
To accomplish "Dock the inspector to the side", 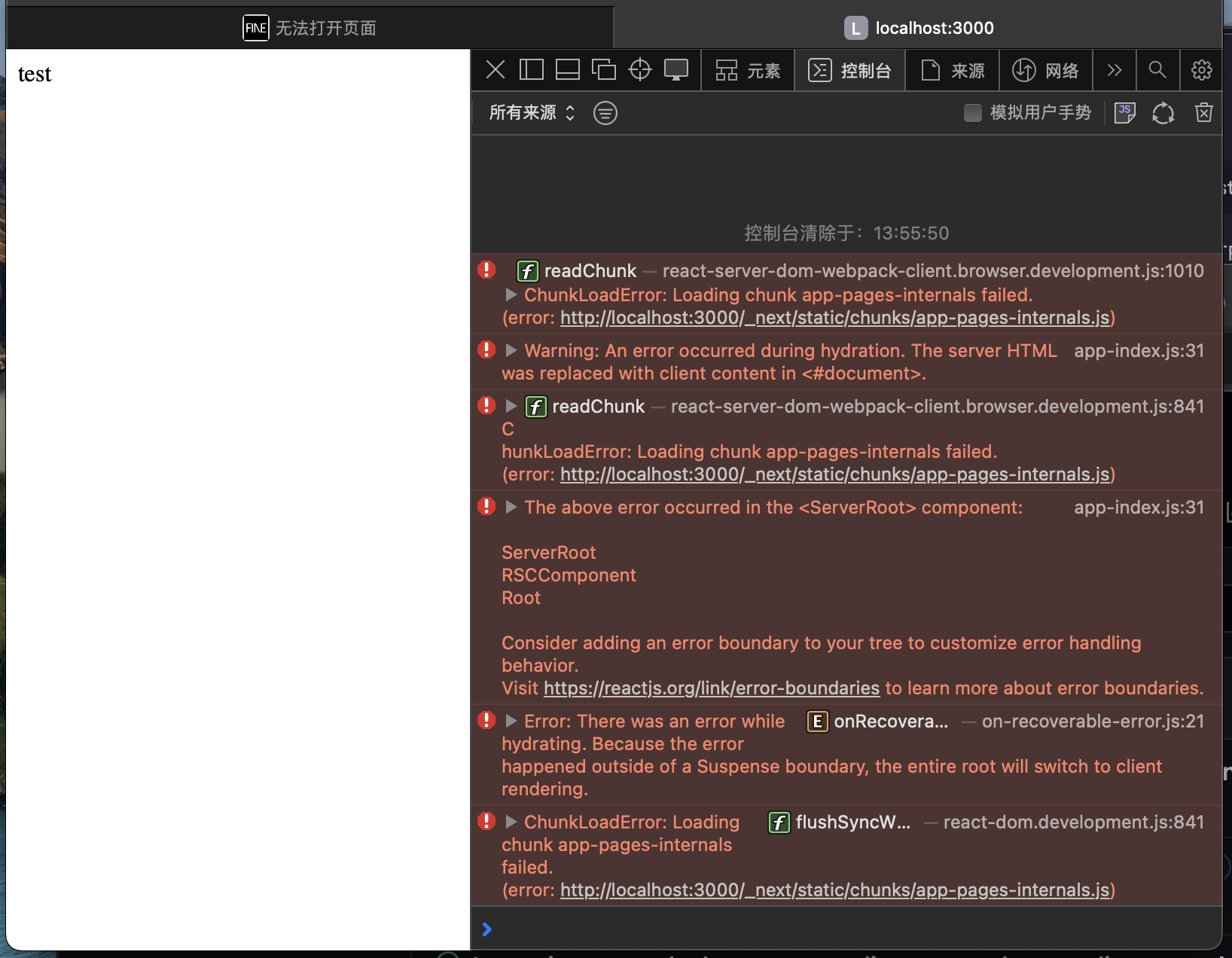I will click(532, 69).
